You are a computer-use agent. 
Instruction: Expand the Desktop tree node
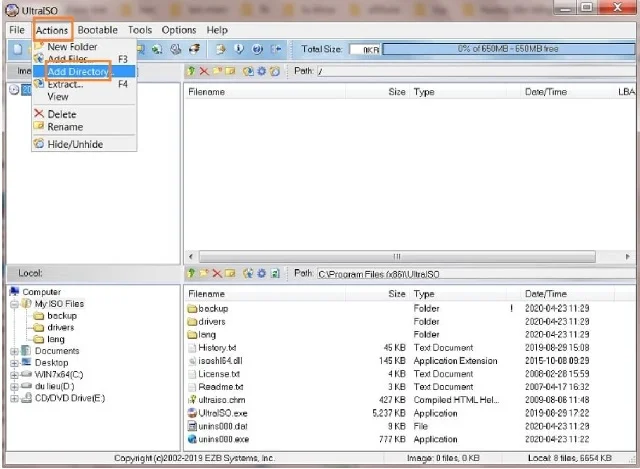(14, 363)
